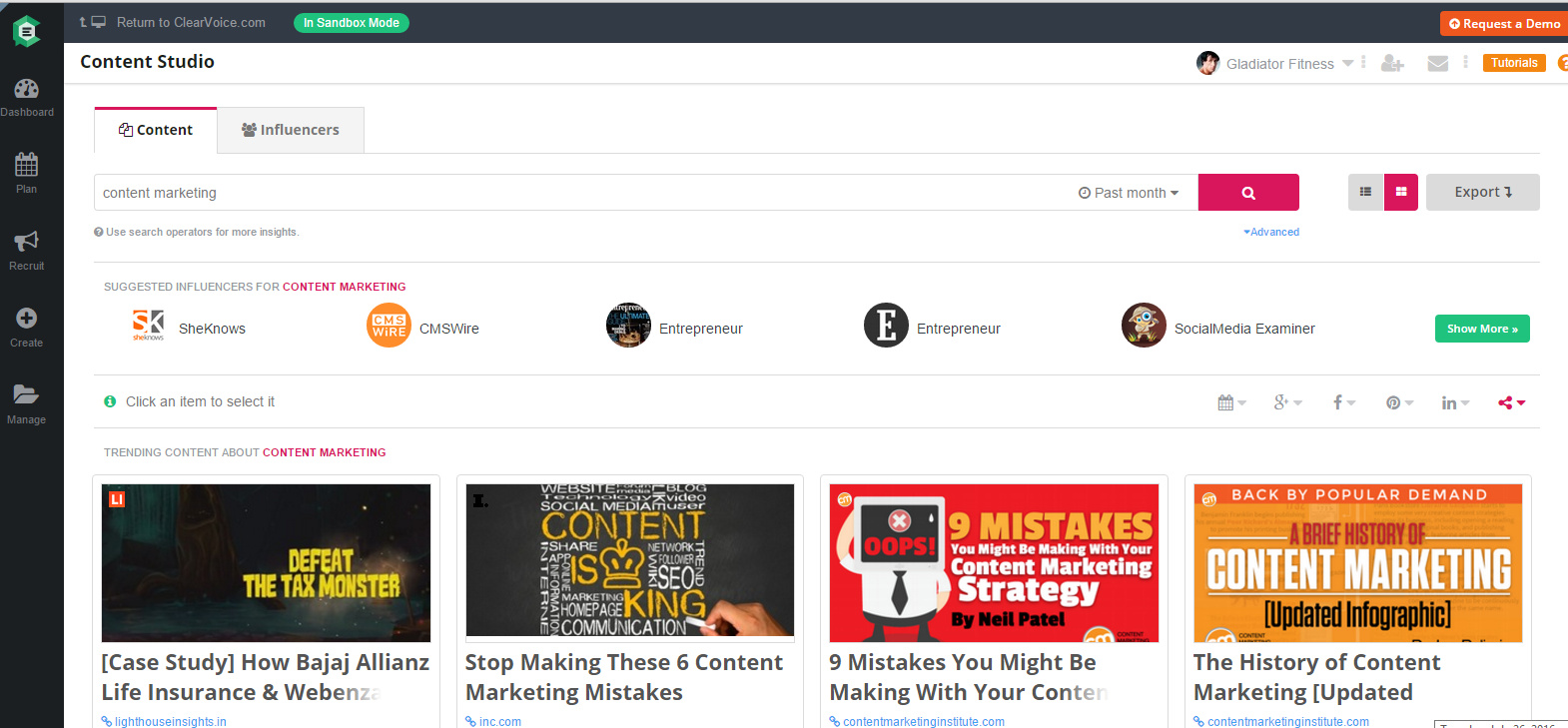Click the Gladiator Fitness avatar

pos(1208,63)
